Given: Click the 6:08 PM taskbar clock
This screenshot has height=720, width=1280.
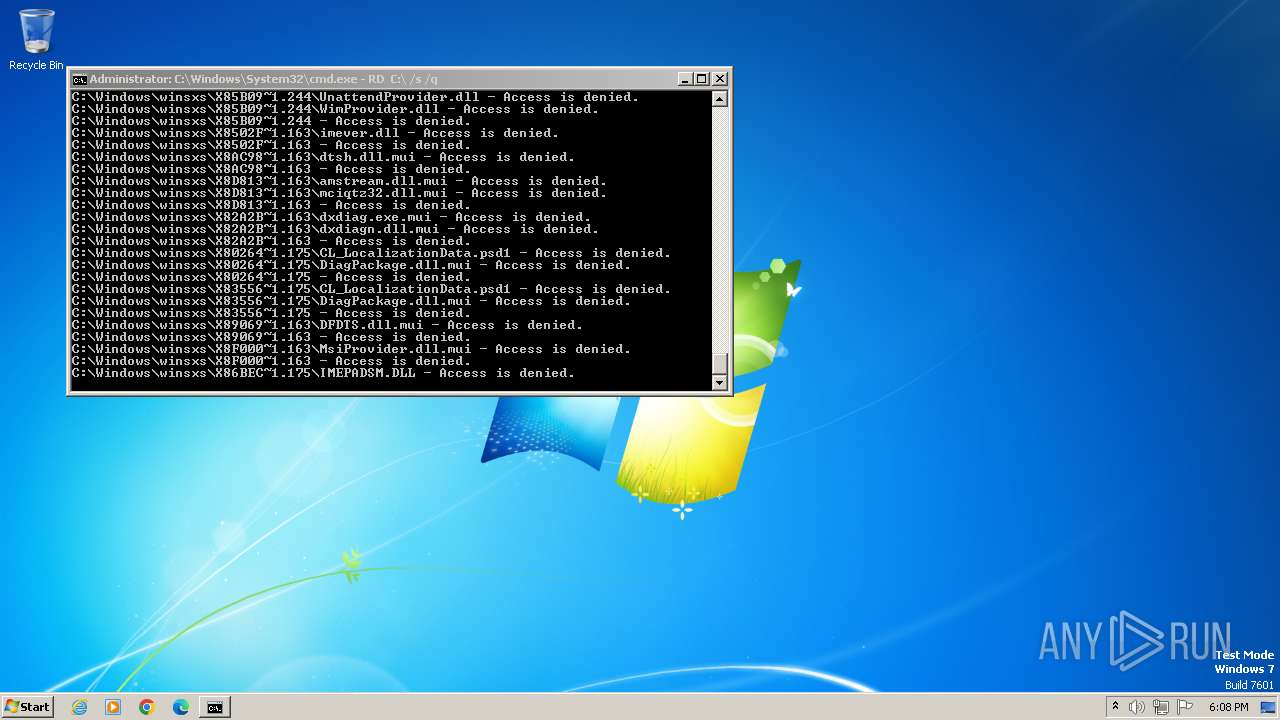Looking at the screenshot, I should [x=1228, y=707].
